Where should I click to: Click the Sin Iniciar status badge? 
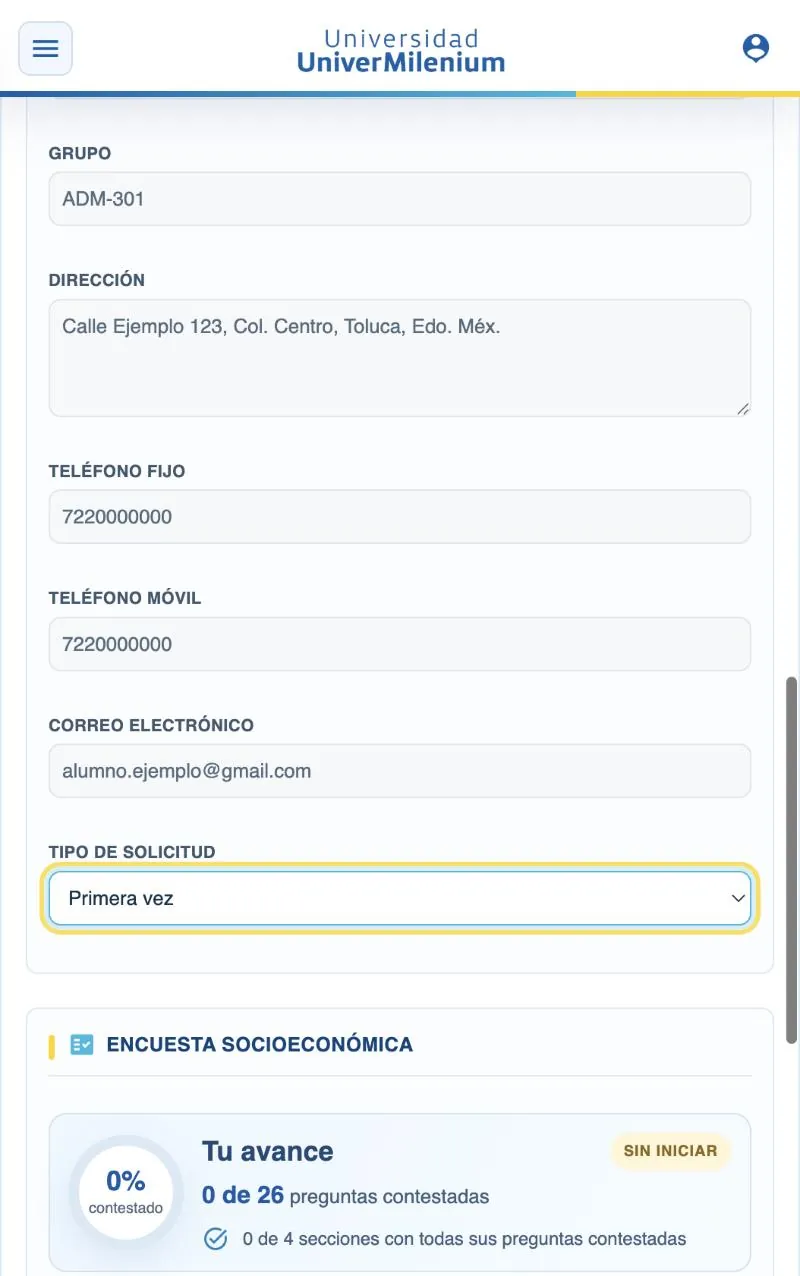pyautogui.click(x=670, y=1151)
